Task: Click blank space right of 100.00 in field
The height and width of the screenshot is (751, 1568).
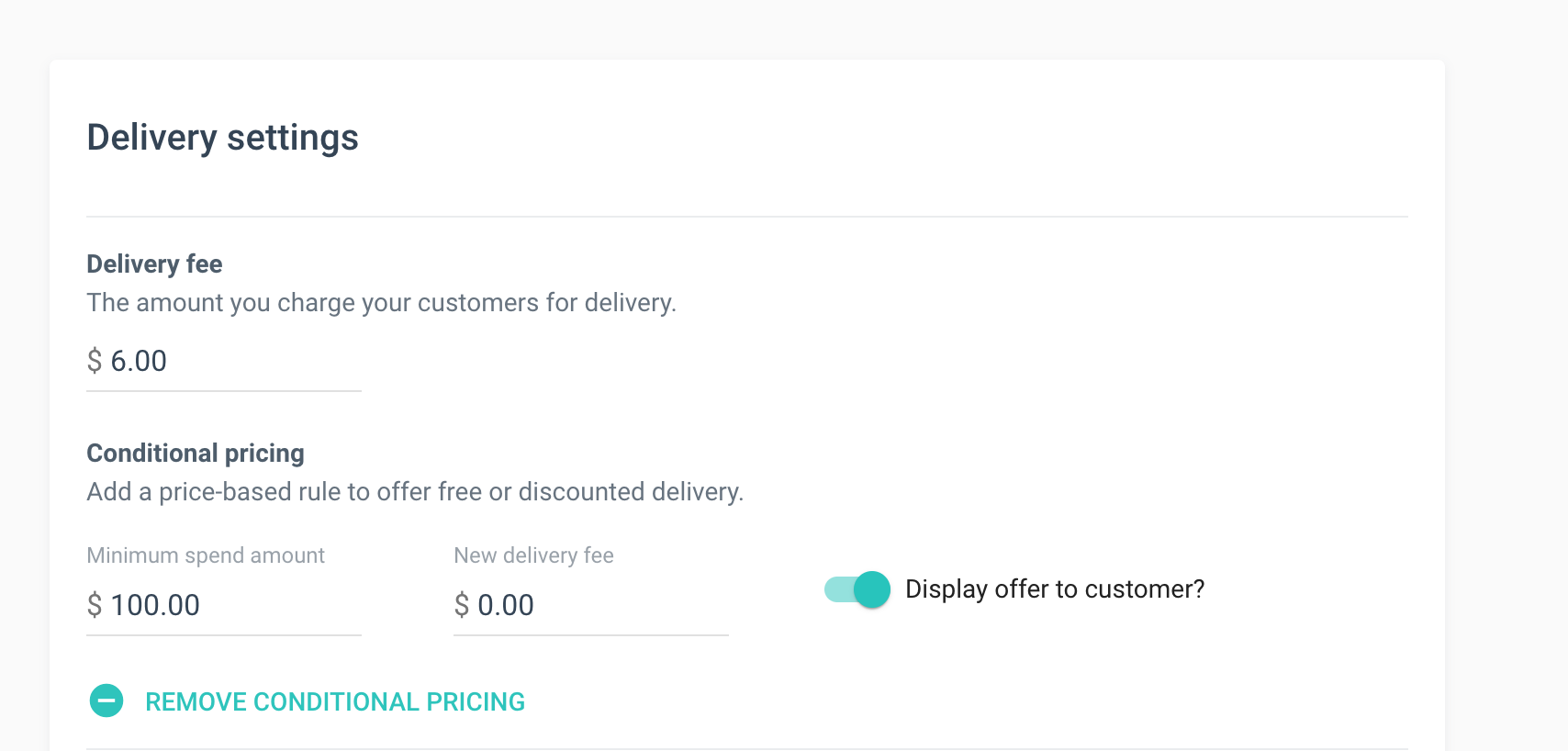Action: [285, 606]
